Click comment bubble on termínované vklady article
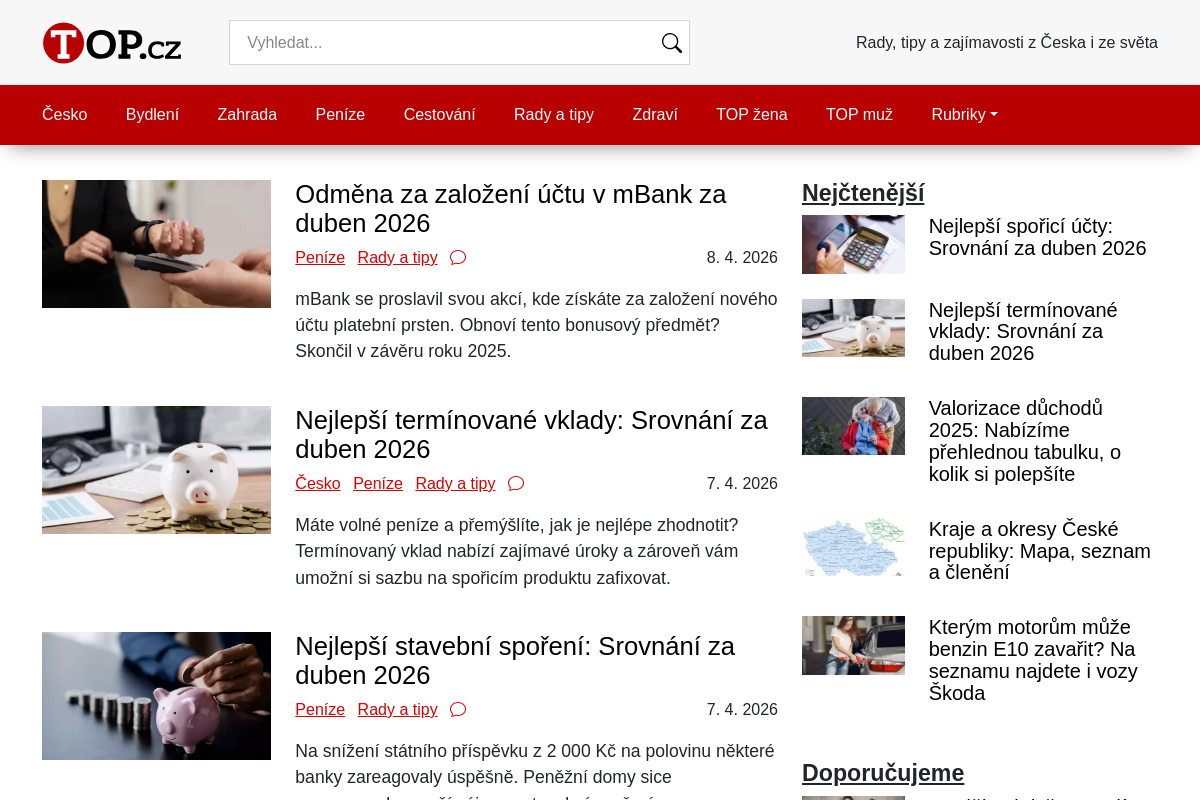 tap(515, 483)
